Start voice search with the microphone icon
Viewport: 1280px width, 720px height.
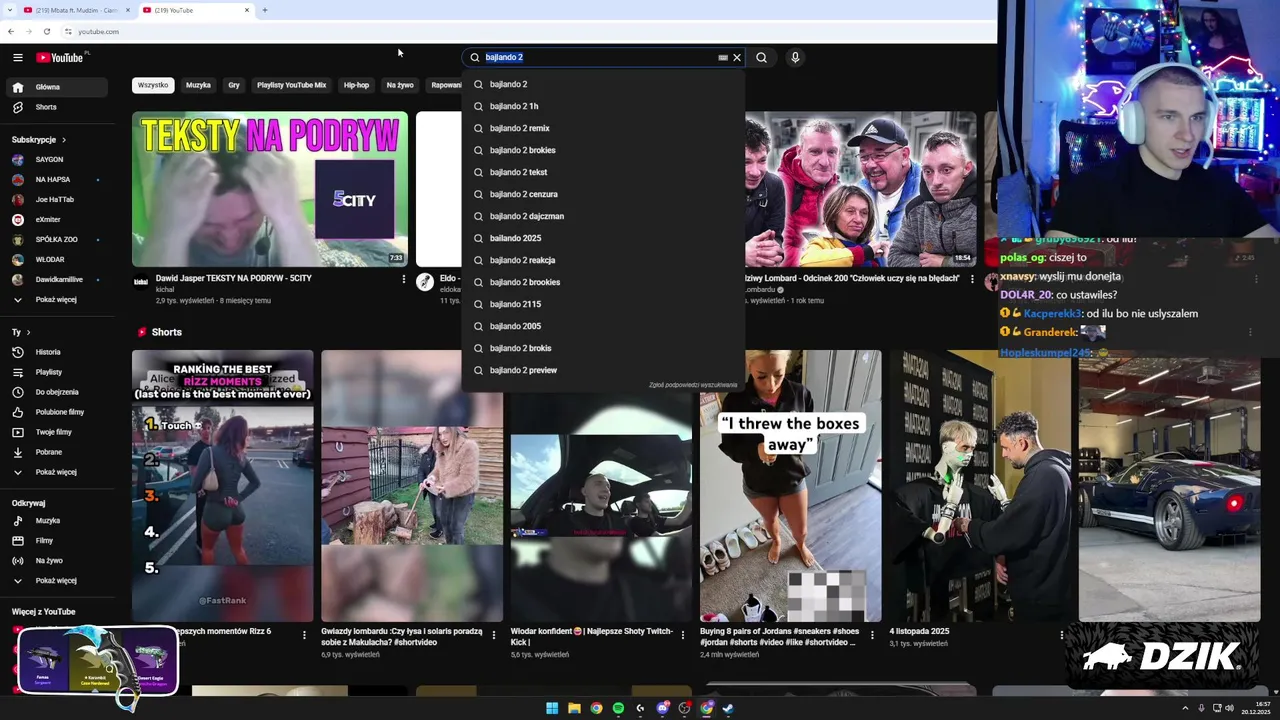[795, 58]
